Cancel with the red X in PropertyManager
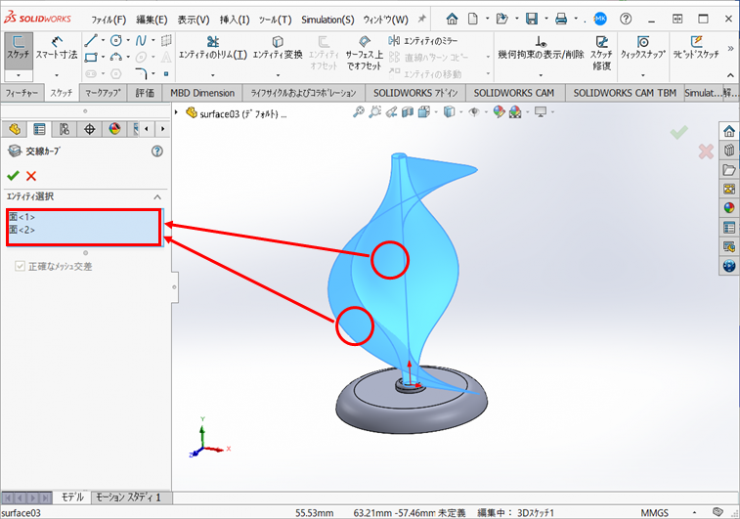Screen dimensions: 740x519 (31, 175)
